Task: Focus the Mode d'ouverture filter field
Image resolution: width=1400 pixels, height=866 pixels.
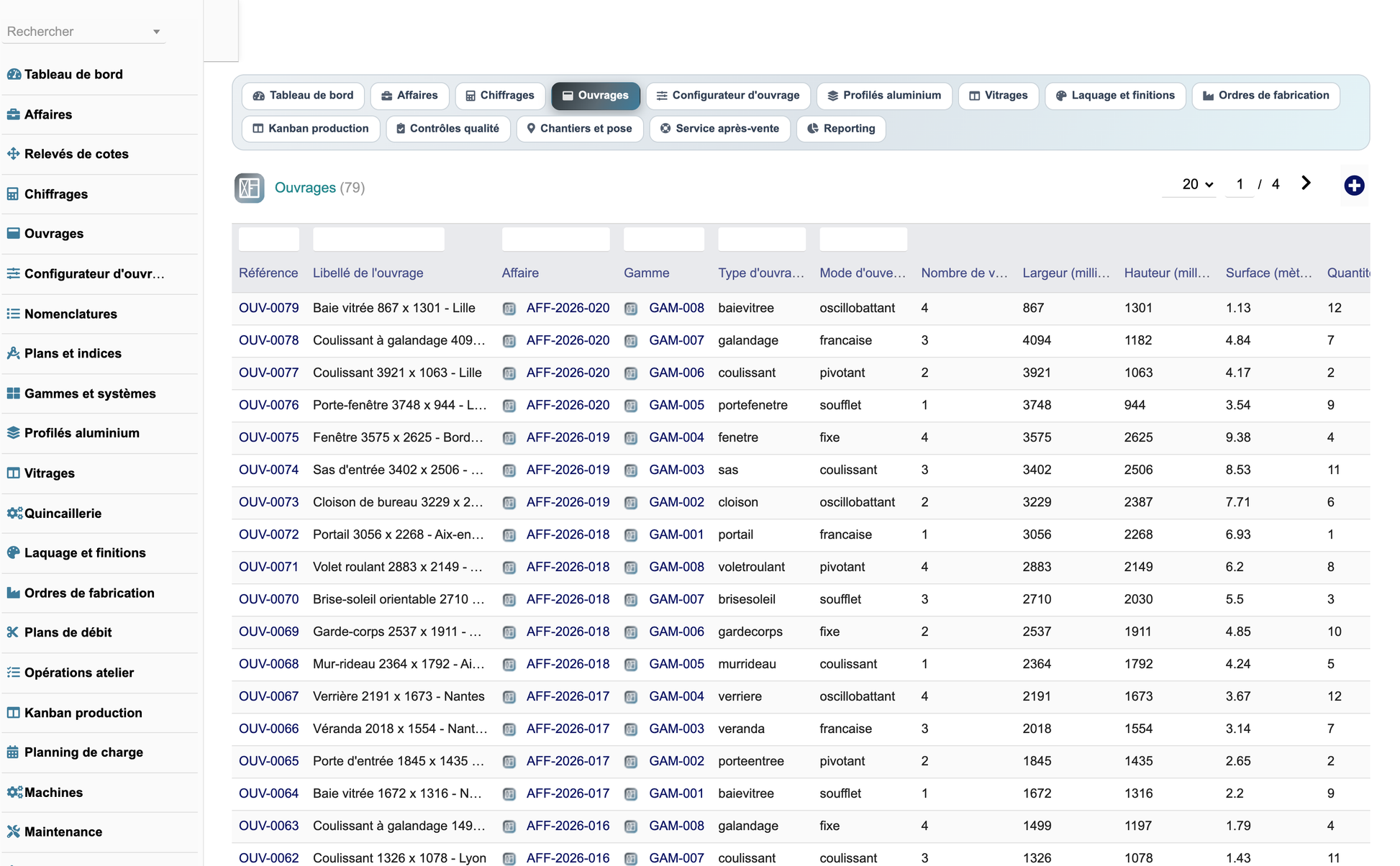Action: pos(863,239)
